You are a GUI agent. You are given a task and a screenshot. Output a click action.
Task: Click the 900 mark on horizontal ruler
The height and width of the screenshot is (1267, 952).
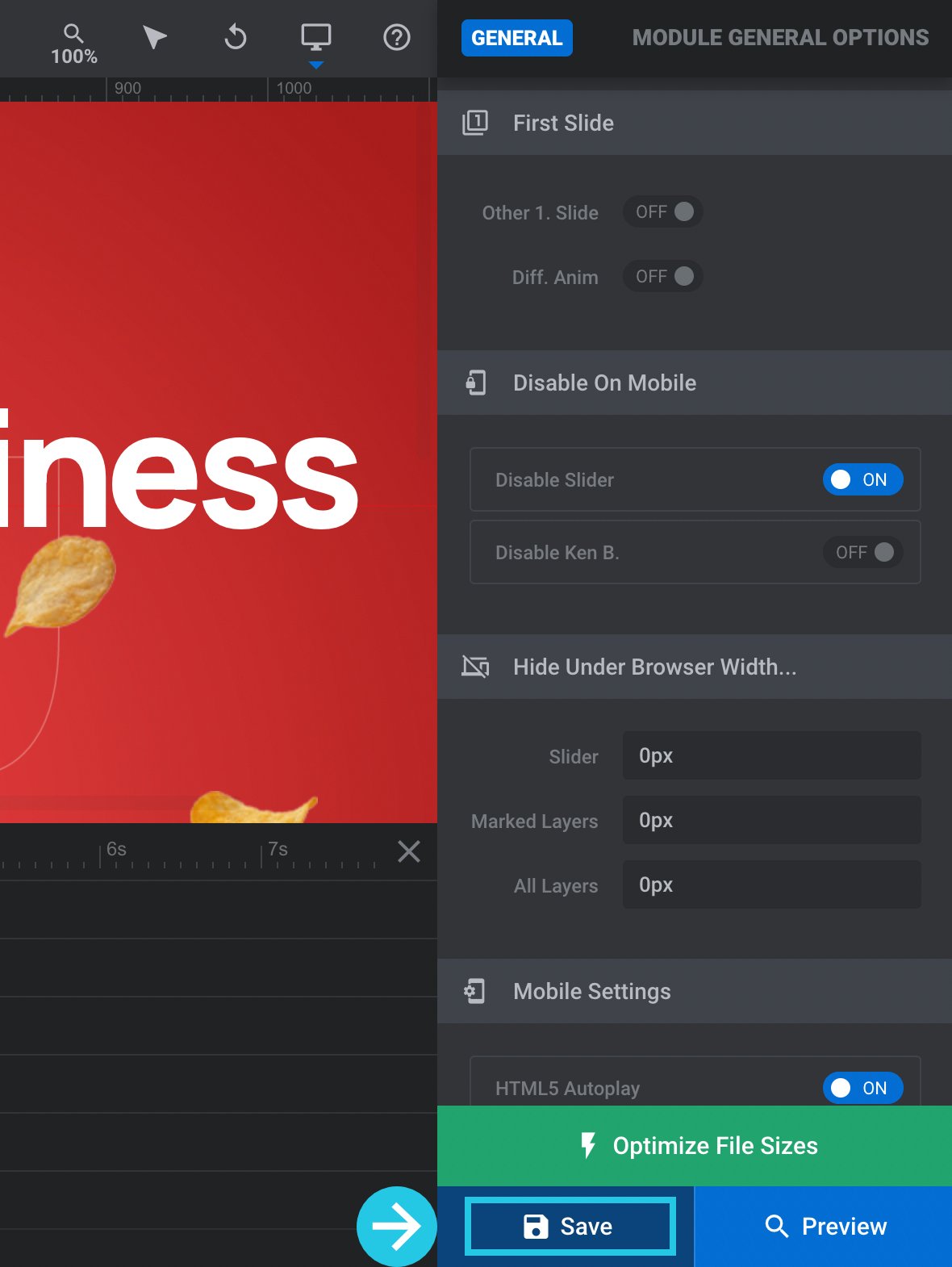click(127, 88)
